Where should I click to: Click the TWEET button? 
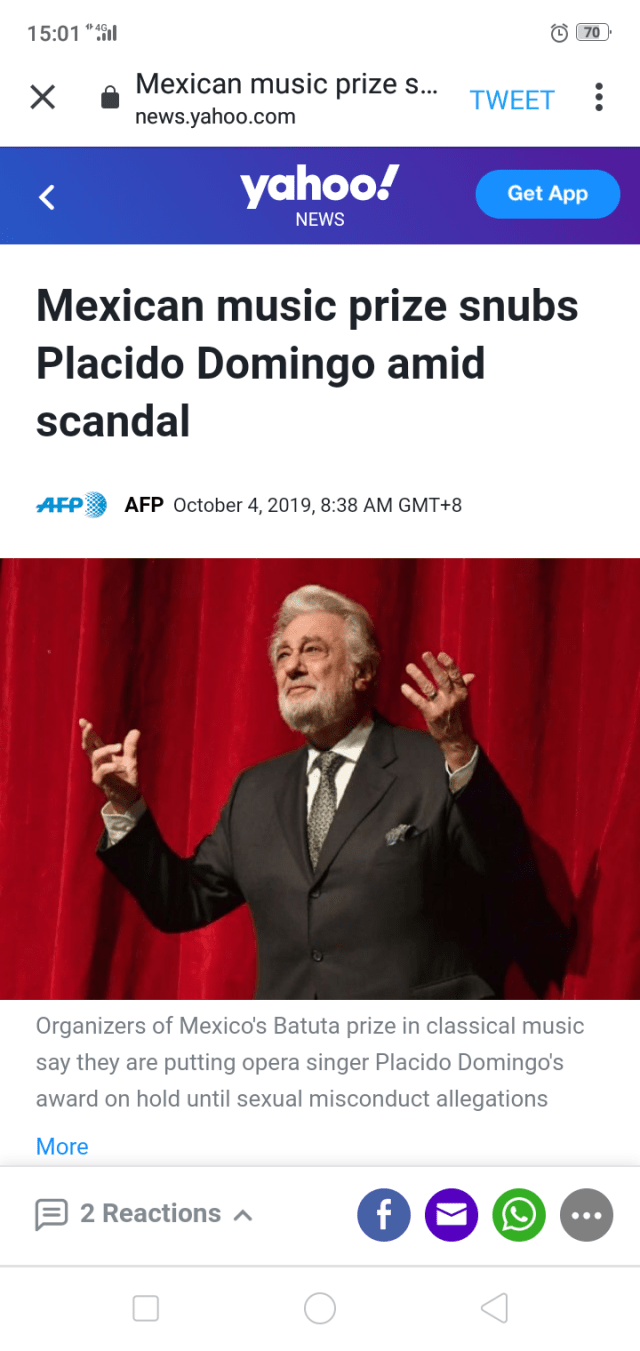point(512,100)
